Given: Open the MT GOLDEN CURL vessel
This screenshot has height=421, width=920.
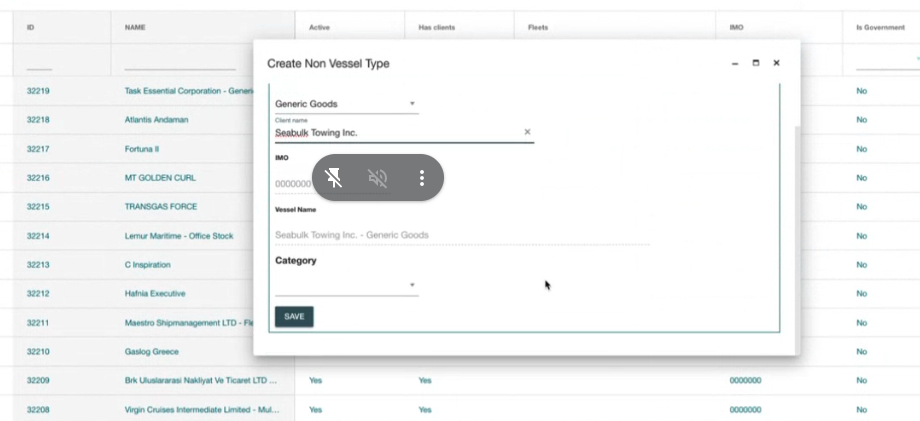Looking at the screenshot, I should pyautogui.click(x=160, y=178).
